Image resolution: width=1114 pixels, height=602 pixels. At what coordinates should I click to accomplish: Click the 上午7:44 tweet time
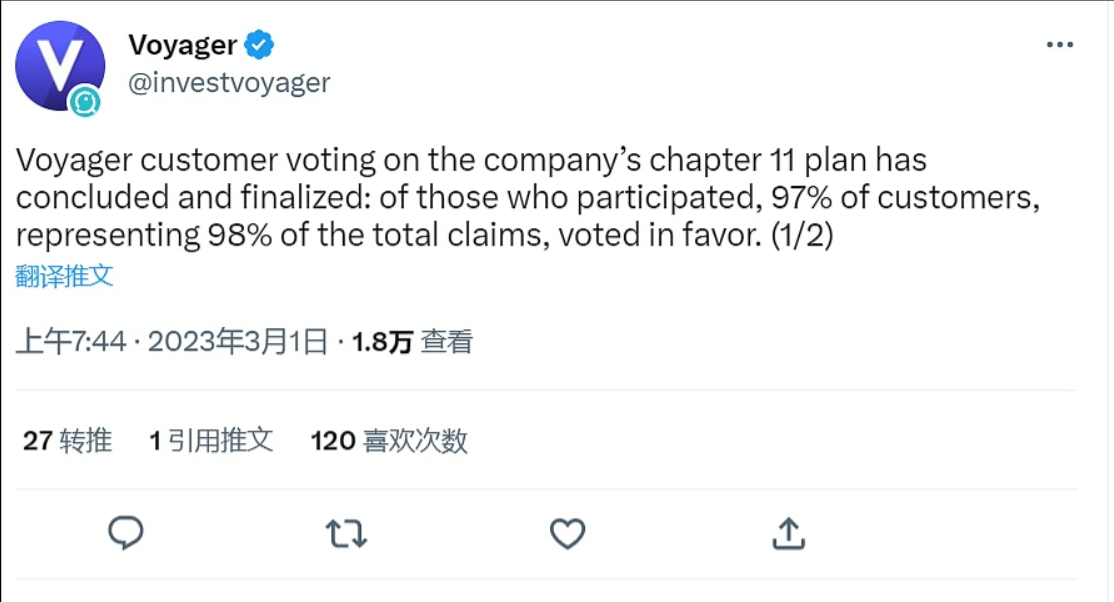click(x=71, y=342)
